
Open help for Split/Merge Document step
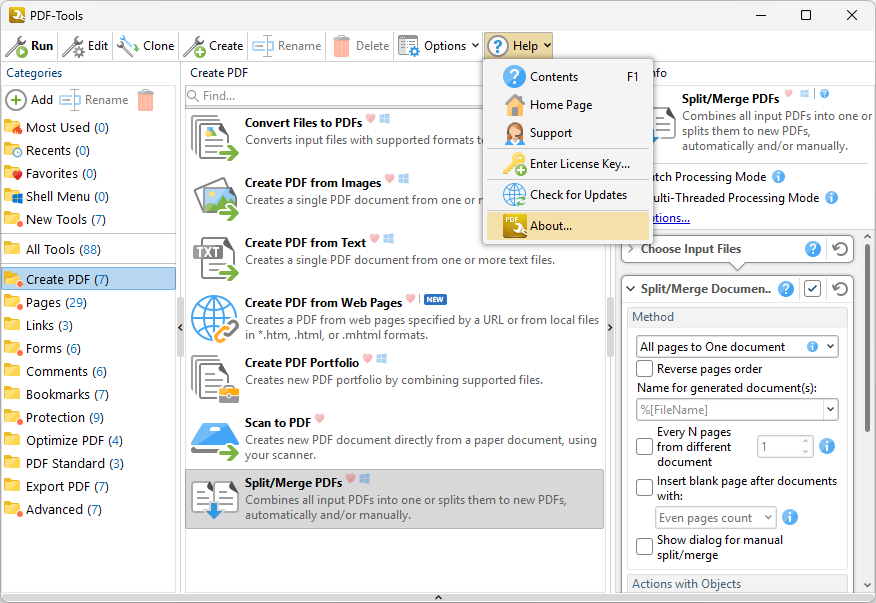click(786, 289)
